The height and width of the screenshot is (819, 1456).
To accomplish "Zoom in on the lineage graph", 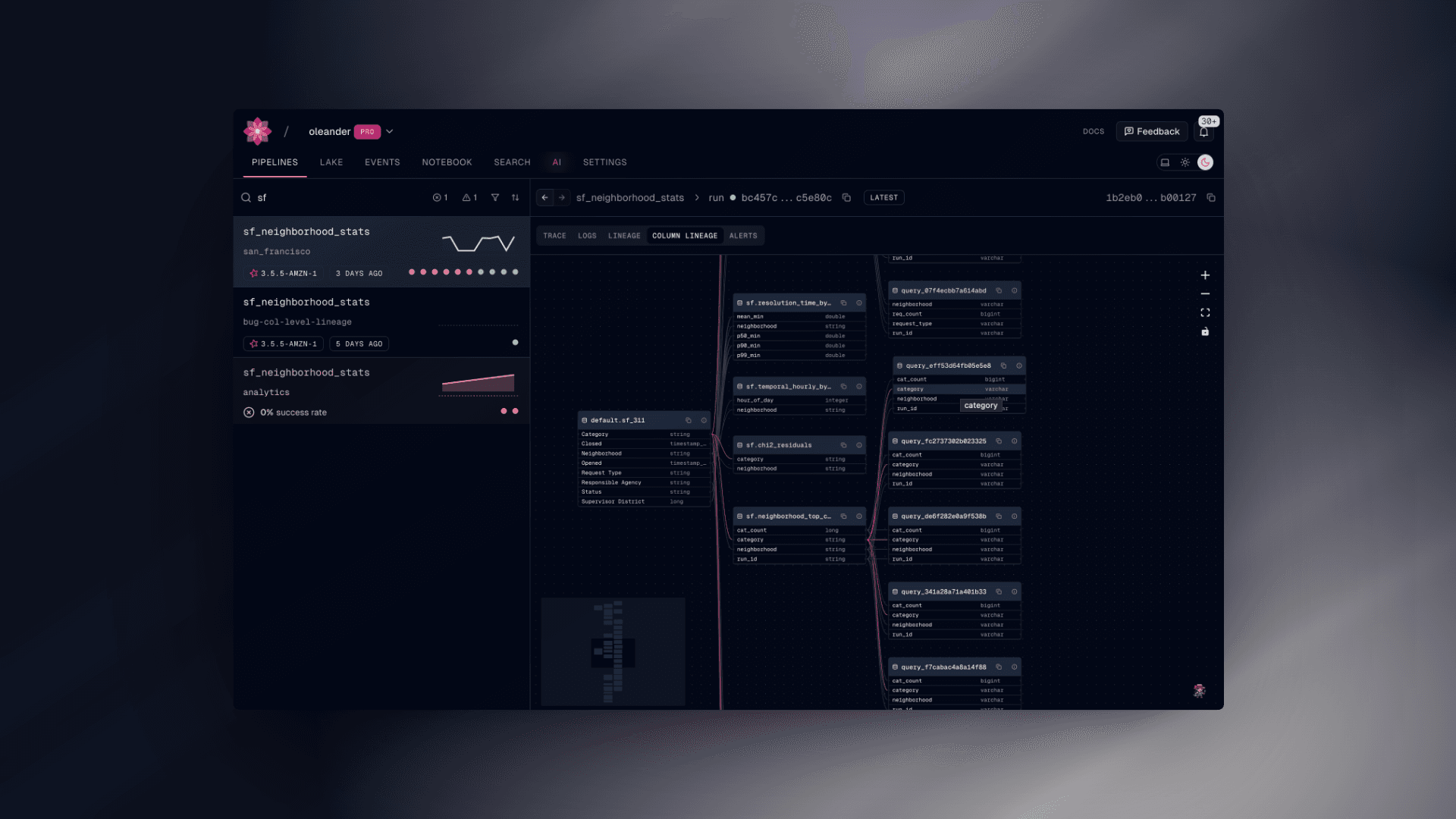I will click(1205, 275).
